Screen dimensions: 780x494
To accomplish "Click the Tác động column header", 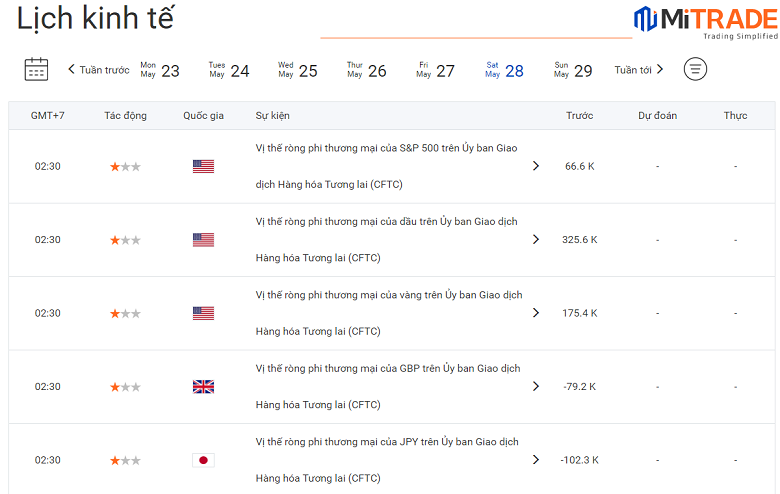I will click(x=125, y=116).
